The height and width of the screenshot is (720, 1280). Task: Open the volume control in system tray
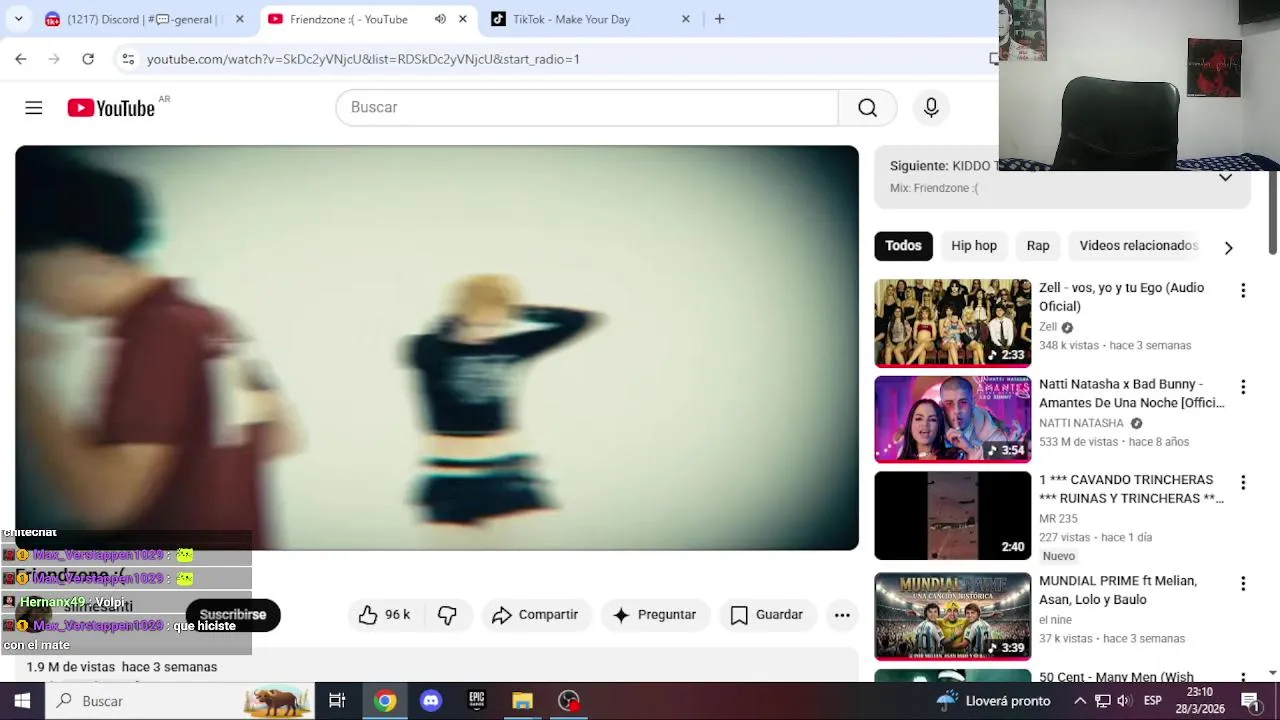coord(1124,701)
